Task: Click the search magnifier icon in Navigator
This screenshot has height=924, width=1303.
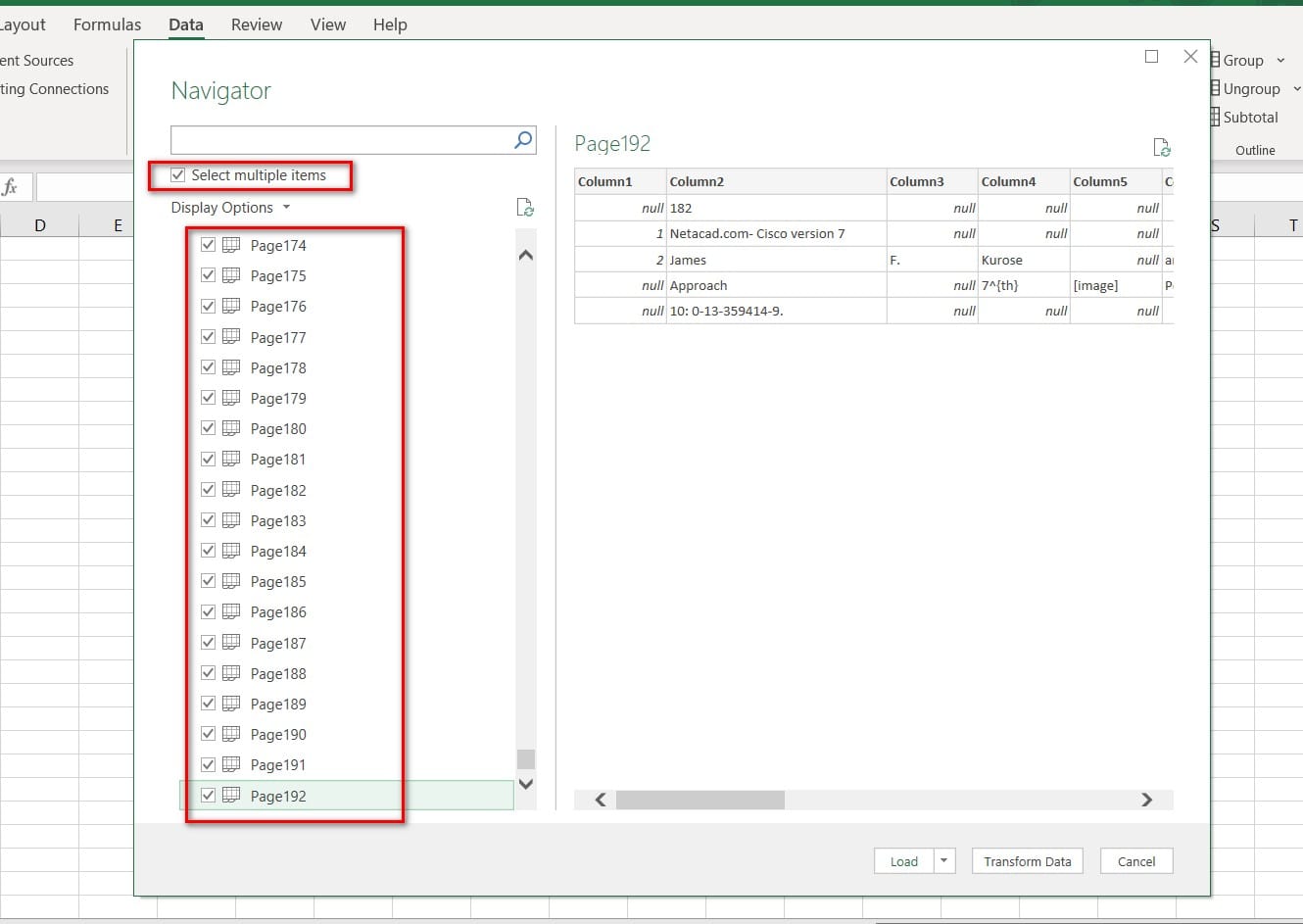Action: coord(524,140)
